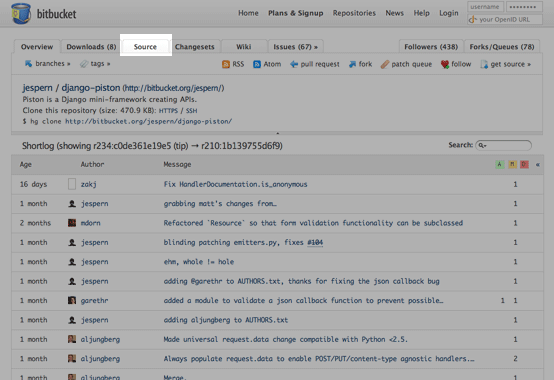This screenshot has height=380, width=554.
Task: Click the fork icon
Action: coord(352,64)
